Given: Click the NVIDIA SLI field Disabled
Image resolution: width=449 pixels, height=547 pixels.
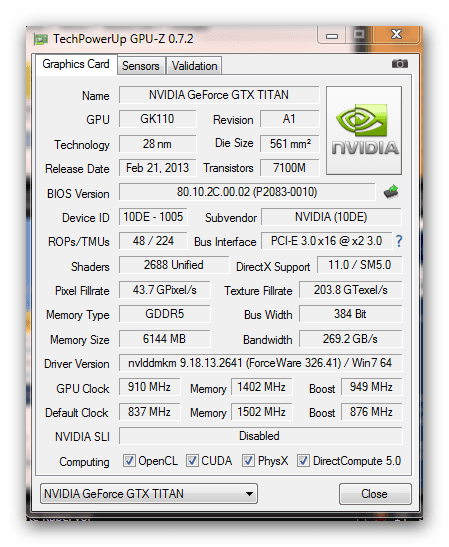Looking at the screenshot, I should click(260, 436).
